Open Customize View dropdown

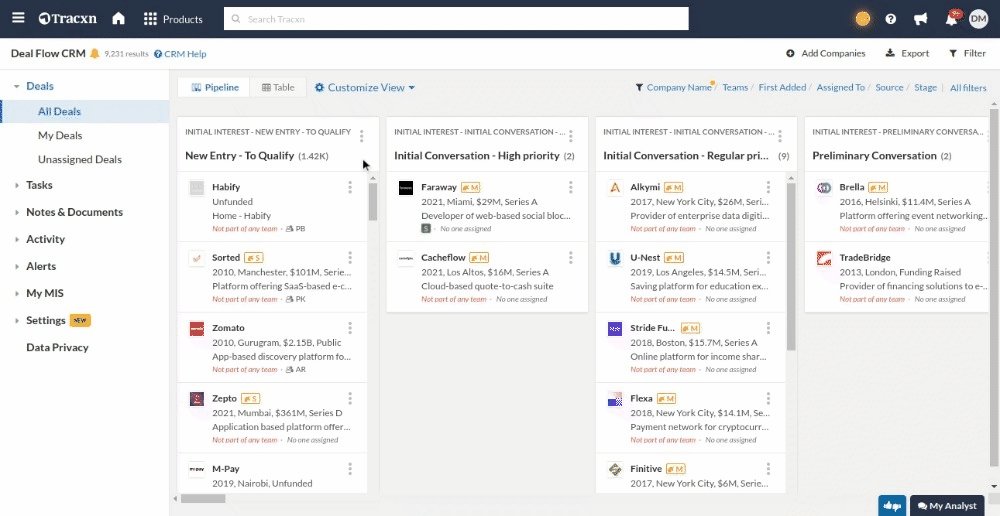click(365, 88)
